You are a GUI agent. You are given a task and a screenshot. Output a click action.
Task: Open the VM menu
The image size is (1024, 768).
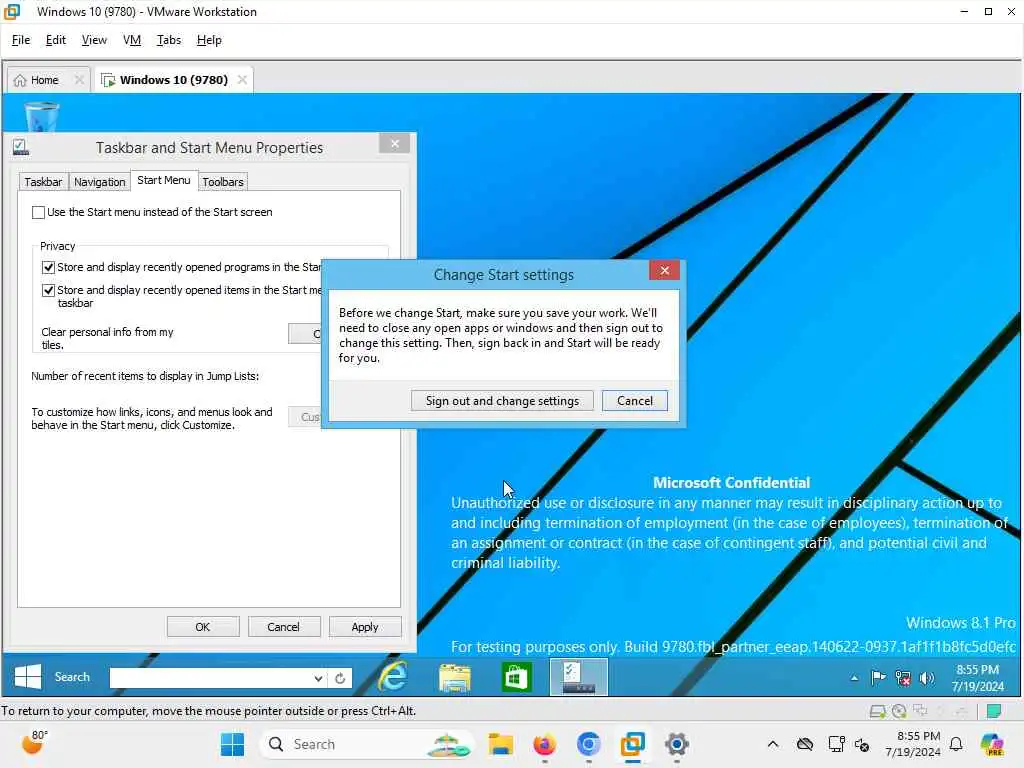(132, 40)
